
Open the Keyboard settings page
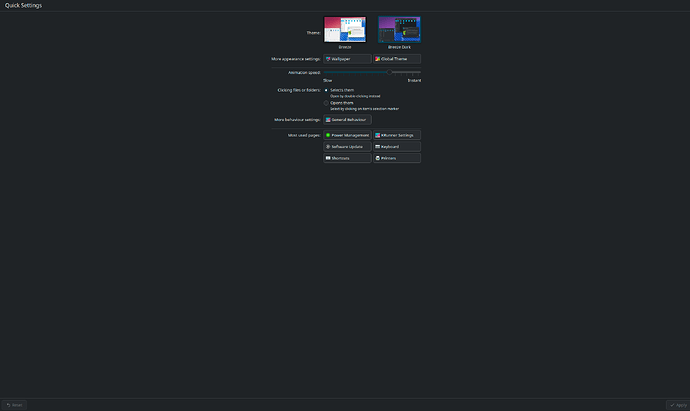(x=396, y=146)
